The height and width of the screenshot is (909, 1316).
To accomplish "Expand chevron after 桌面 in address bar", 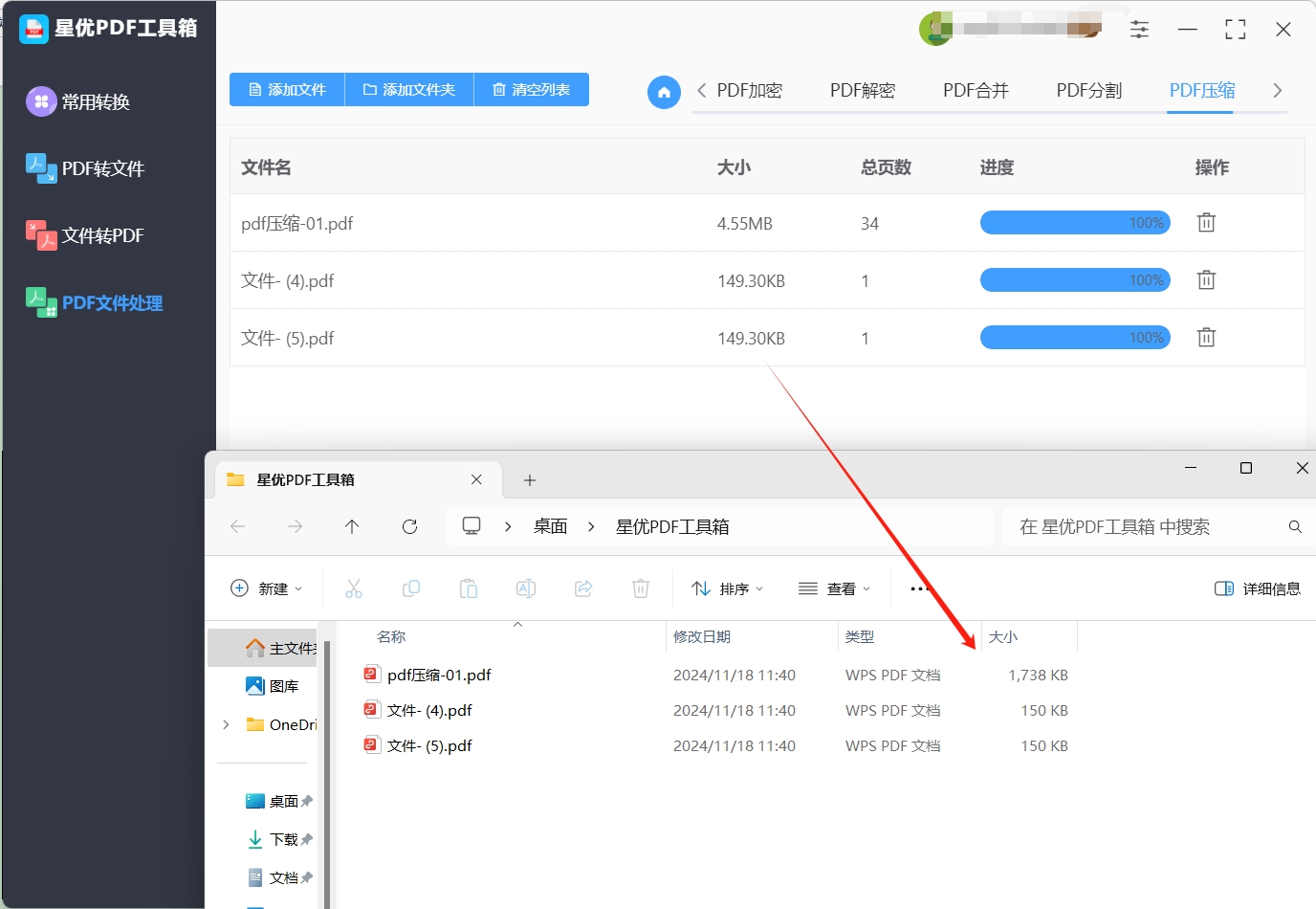I will point(591,526).
